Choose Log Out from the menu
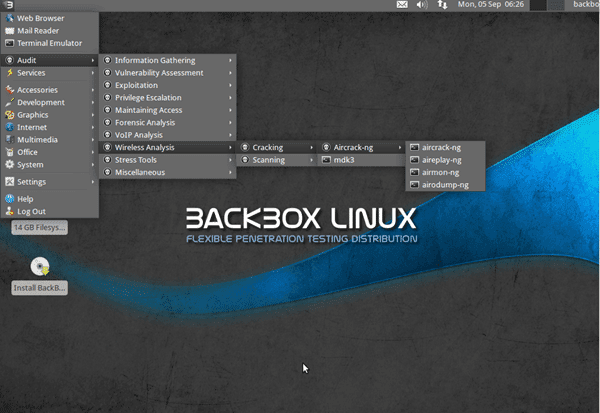The image size is (600, 413). pos(50,211)
